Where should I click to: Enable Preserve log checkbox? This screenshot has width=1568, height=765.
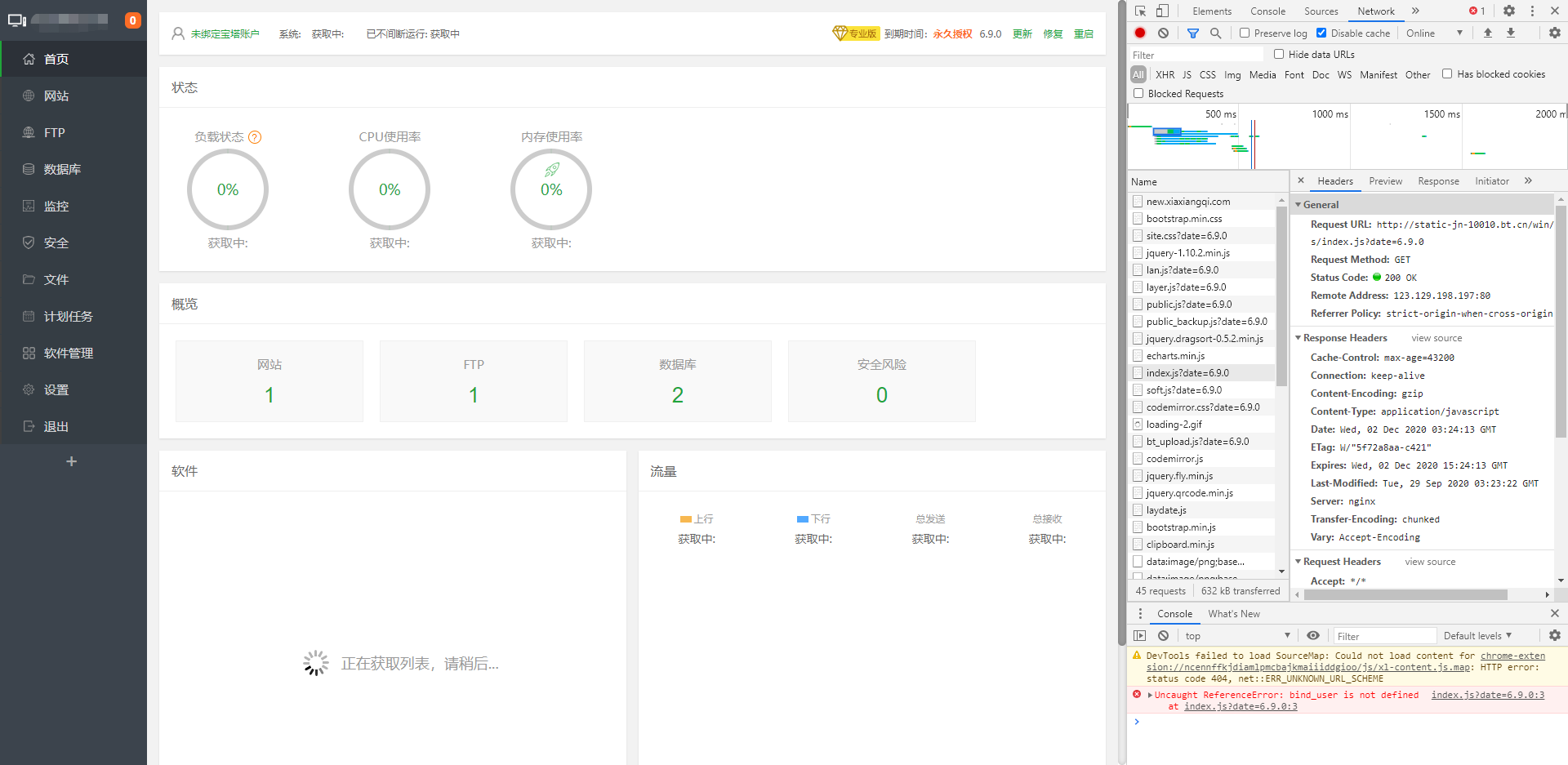pyautogui.click(x=1245, y=33)
